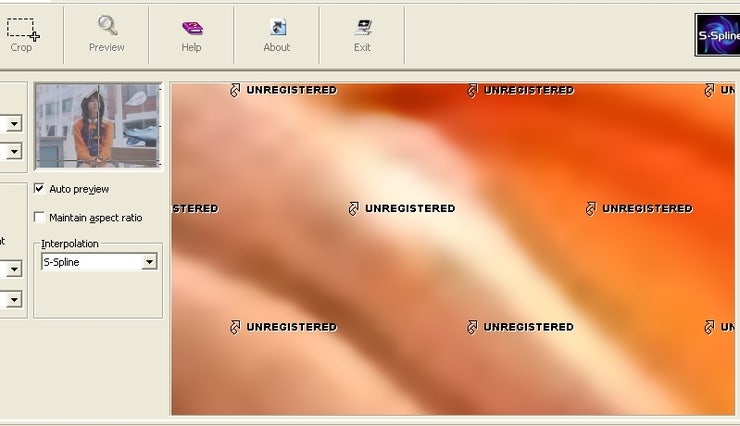
Task: Open the bottom dropdown in lower-left panel
Action: [14, 299]
